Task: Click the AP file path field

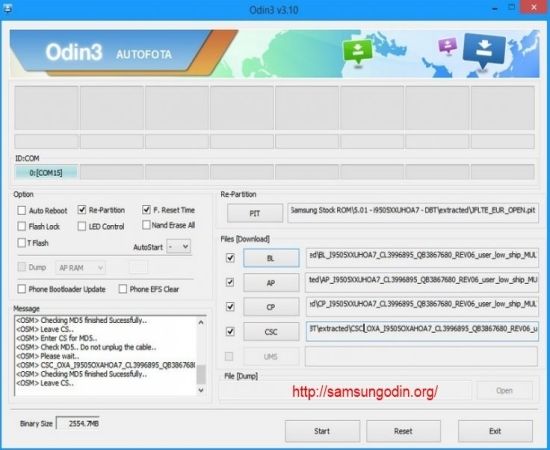Action: pyautogui.click(x=422, y=282)
